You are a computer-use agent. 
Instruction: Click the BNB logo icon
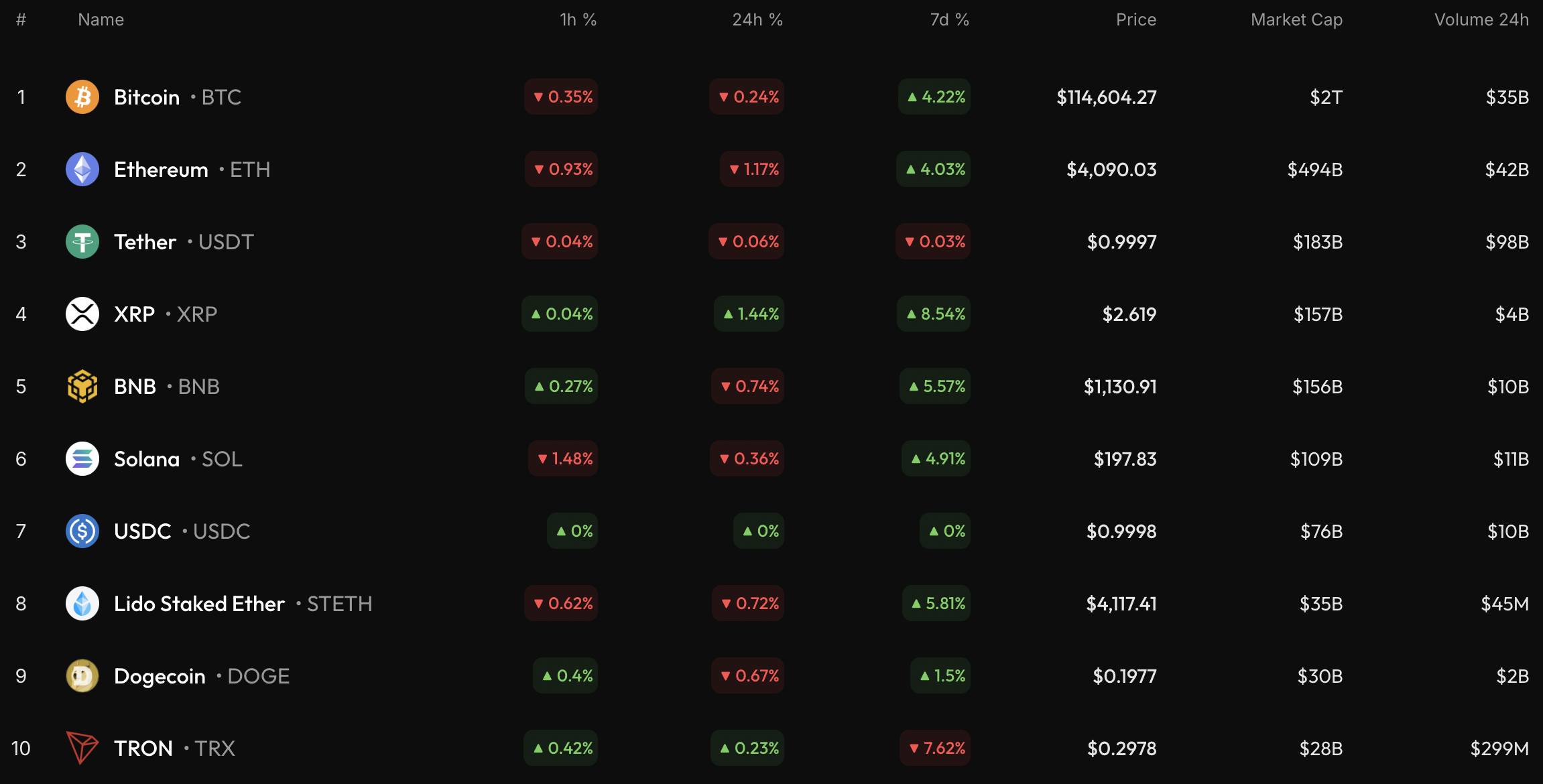point(82,387)
